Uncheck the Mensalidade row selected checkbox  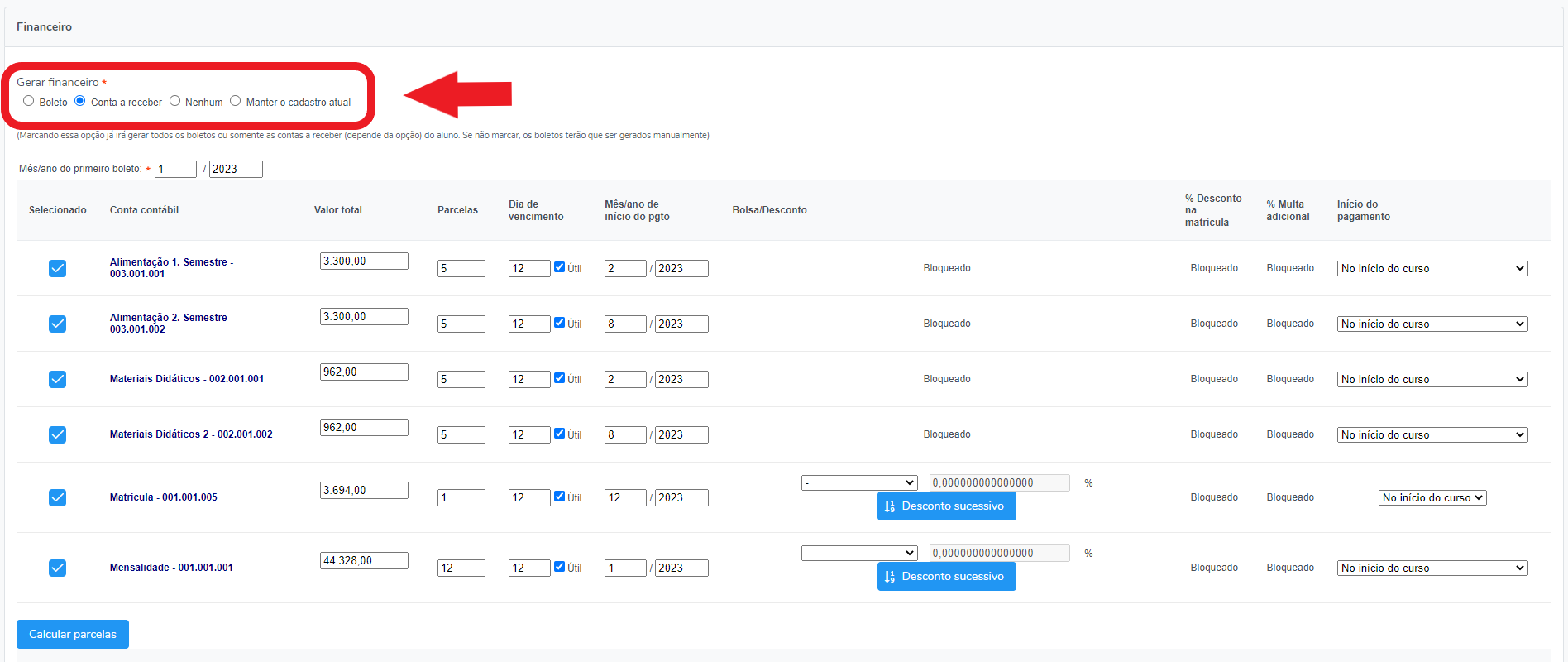click(x=57, y=568)
